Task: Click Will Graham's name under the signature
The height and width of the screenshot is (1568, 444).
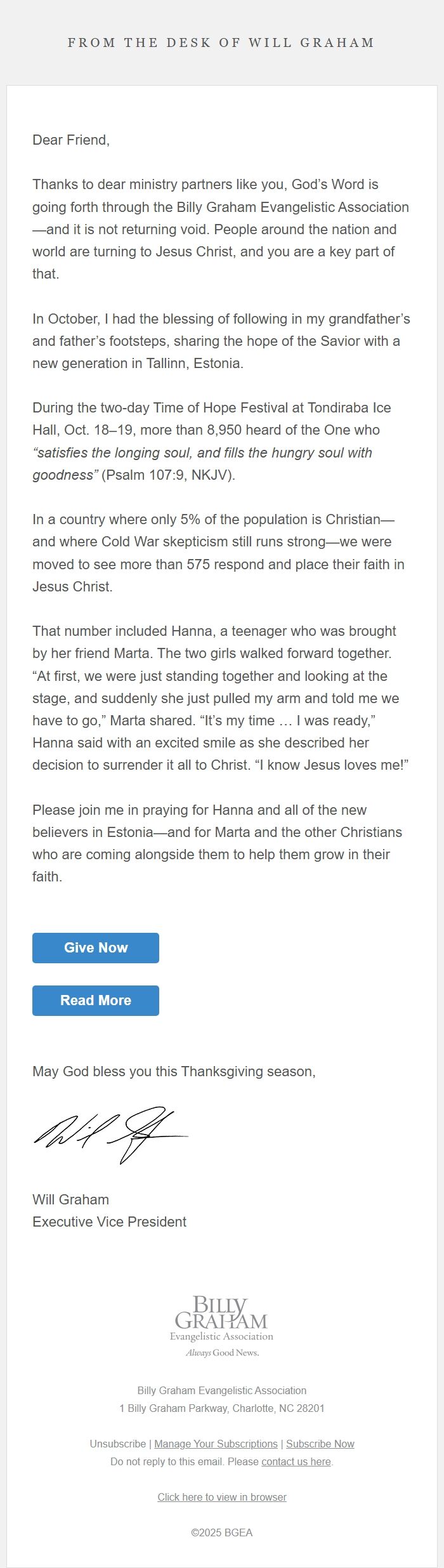Action: (x=70, y=1199)
